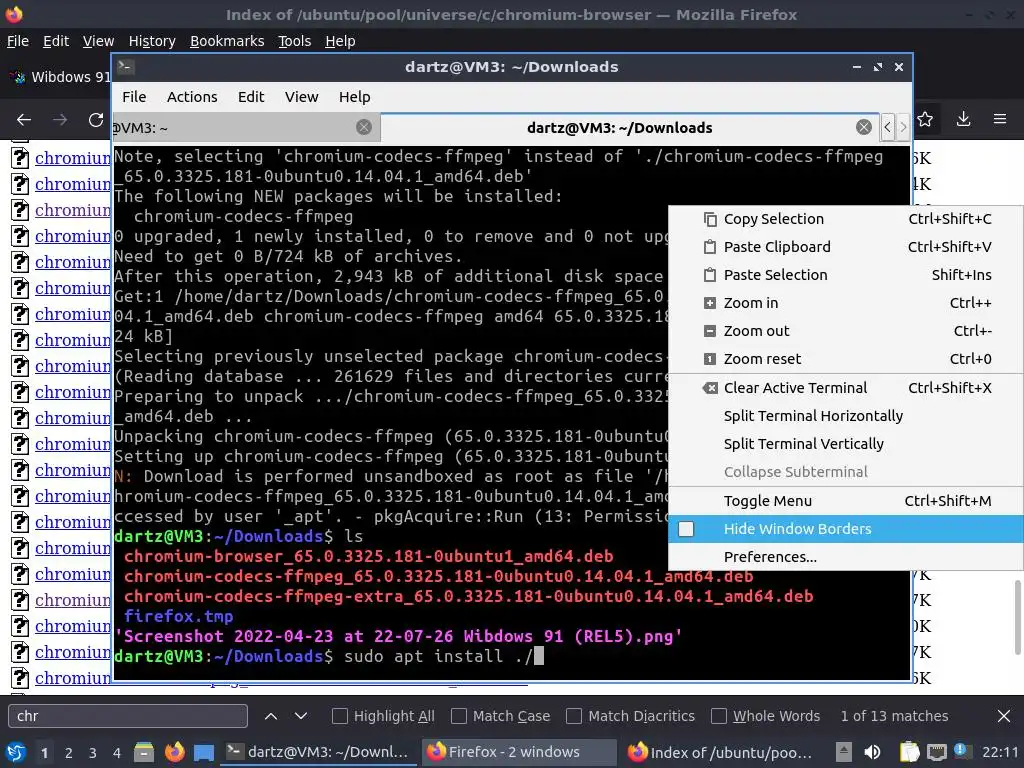Open the terminal Help menu

(355, 97)
